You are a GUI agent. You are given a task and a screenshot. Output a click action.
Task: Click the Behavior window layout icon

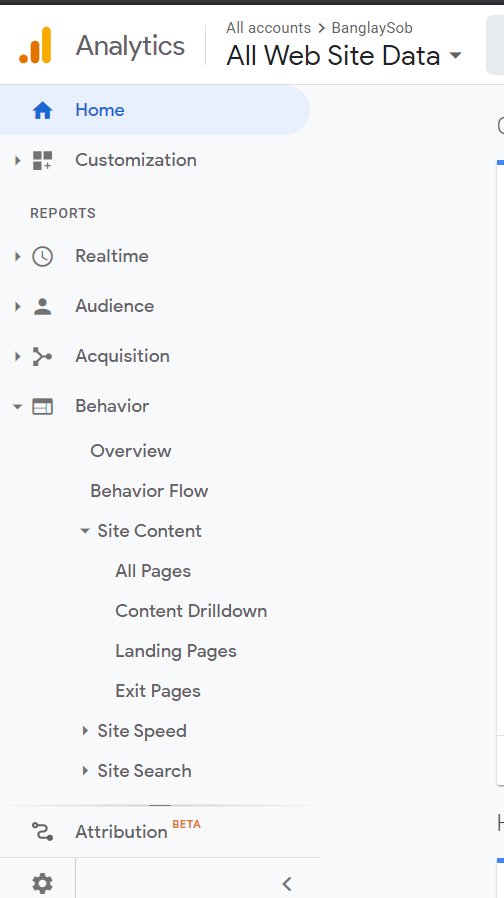(42, 407)
